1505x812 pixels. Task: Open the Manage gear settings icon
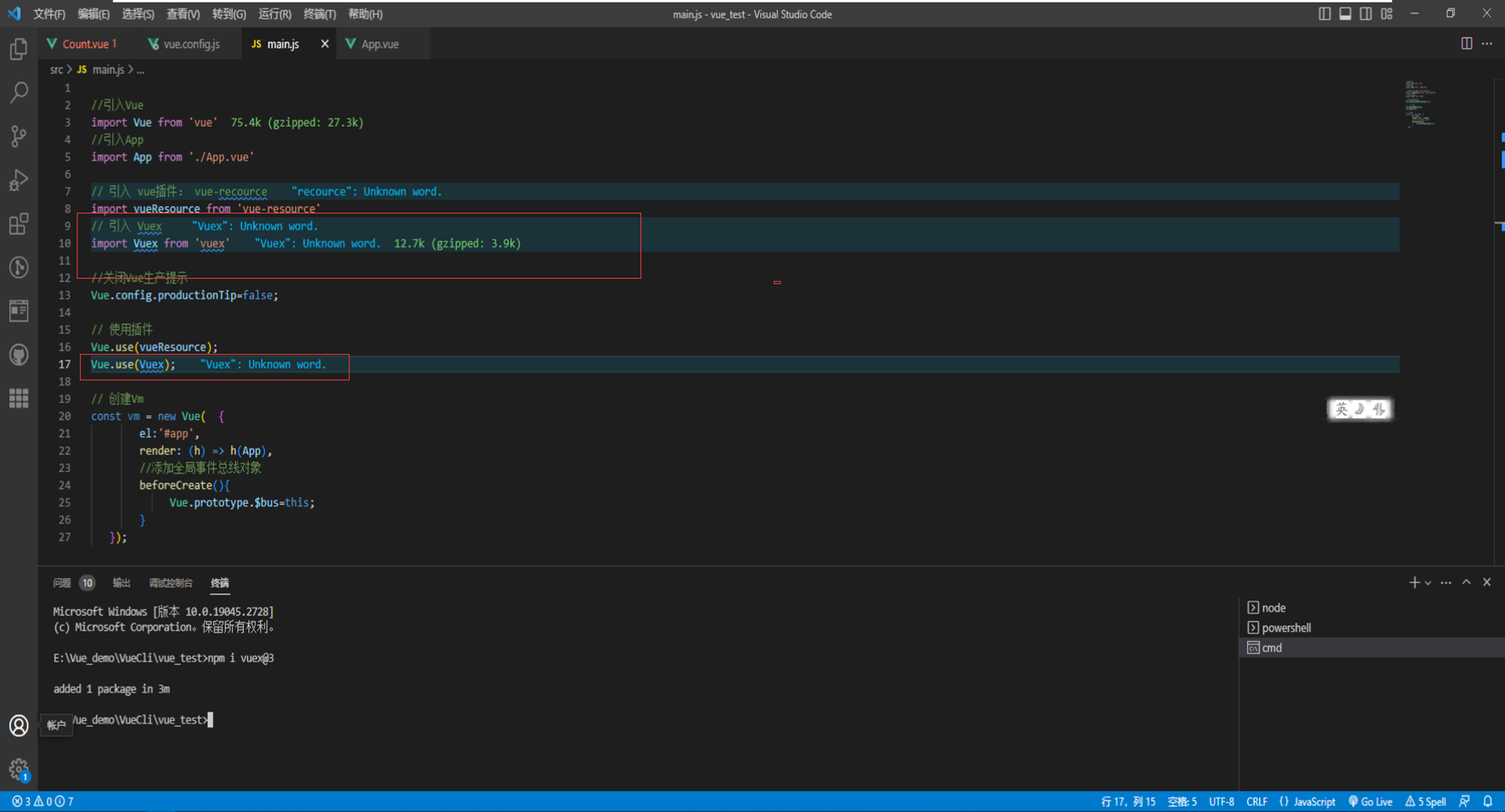[x=19, y=770]
